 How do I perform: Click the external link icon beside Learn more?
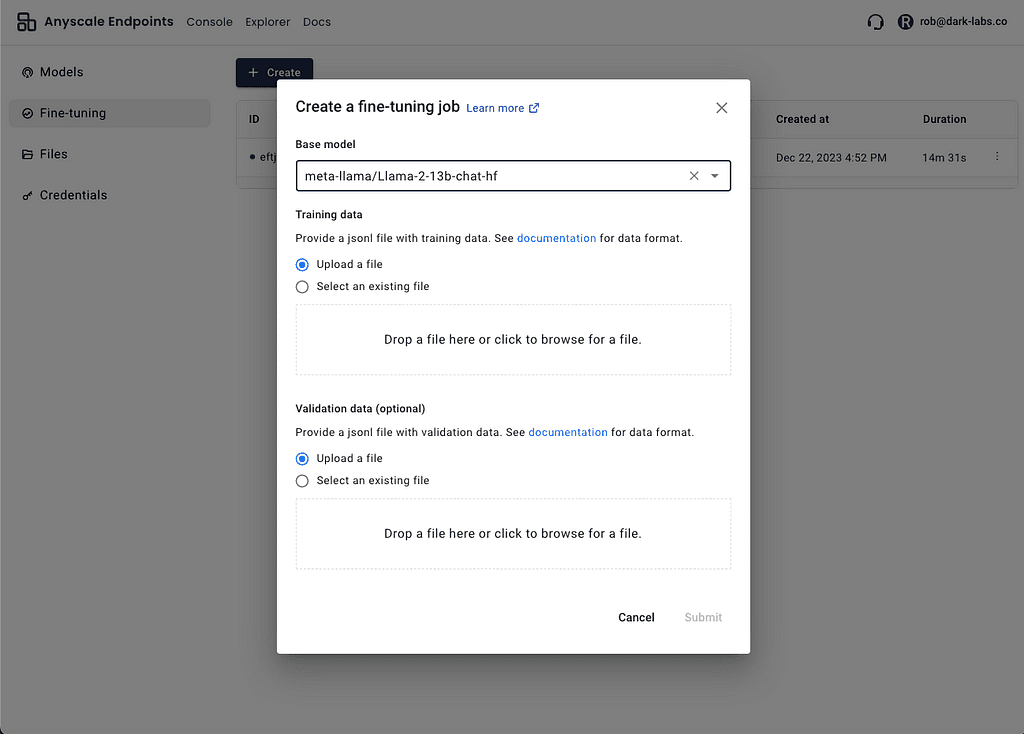coord(534,108)
